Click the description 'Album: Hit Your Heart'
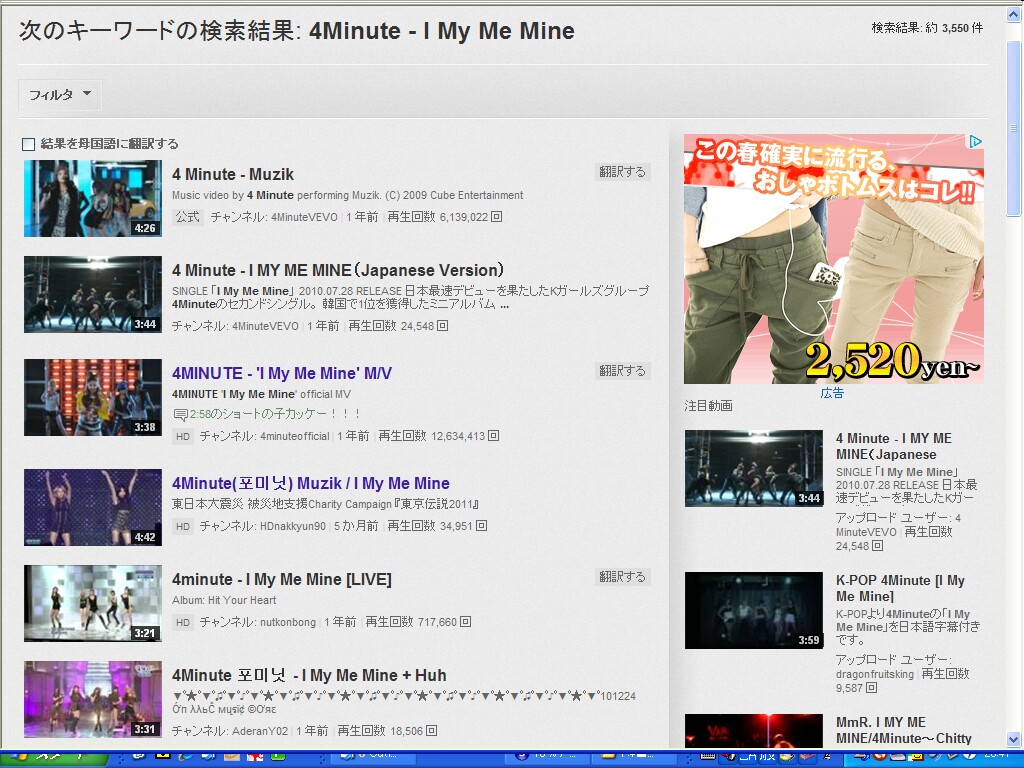Image resolution: width=1024 pixels, height=768 pixels. (224, 600)
